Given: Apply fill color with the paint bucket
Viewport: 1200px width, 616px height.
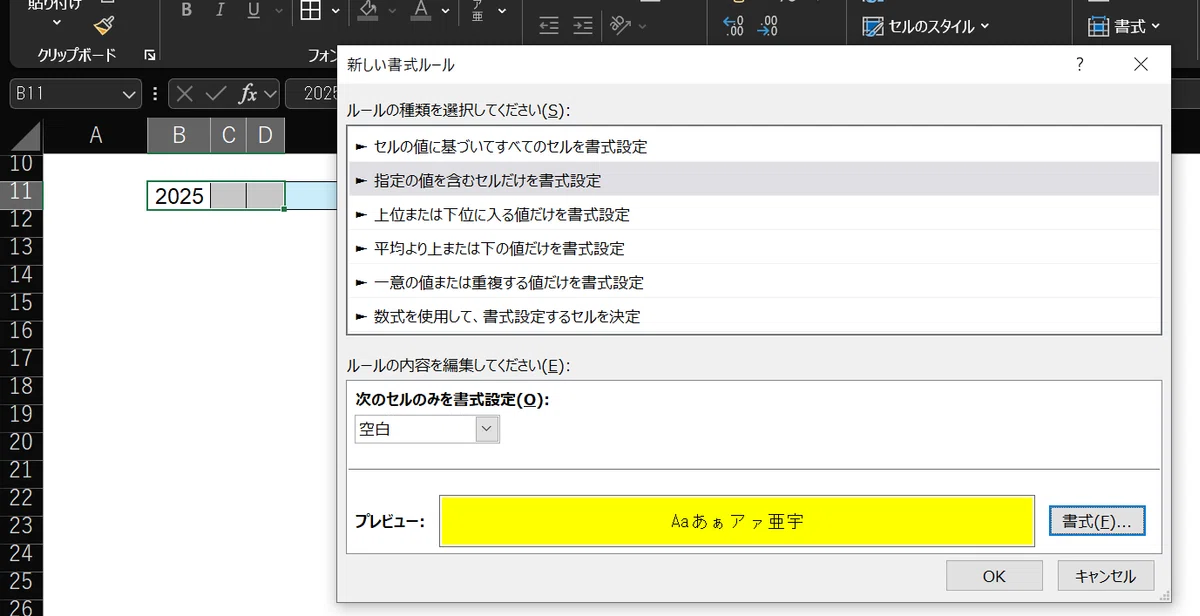Looking at the screenshot, I should pos(368,11).
